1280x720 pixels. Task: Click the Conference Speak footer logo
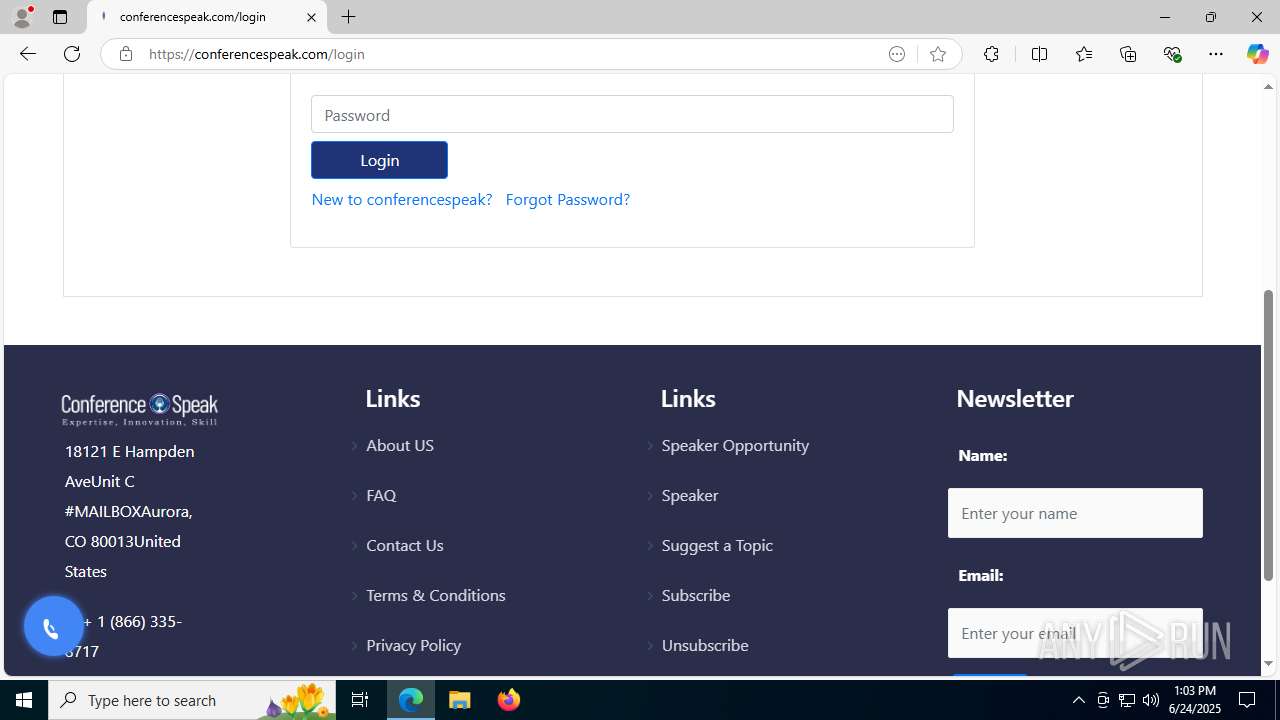[x=140, y=409]
